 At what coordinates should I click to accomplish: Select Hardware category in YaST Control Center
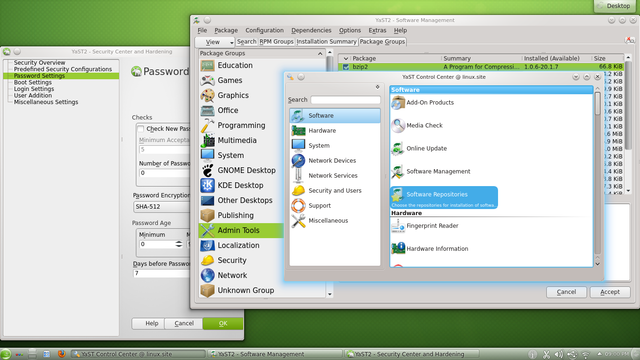pyautogui.click(x=335, y=131)
